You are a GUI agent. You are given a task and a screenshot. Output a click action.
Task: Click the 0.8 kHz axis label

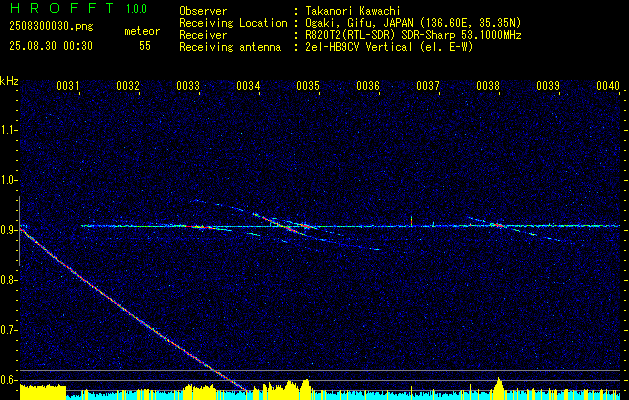pyautogui.click(x=8, y=280)
